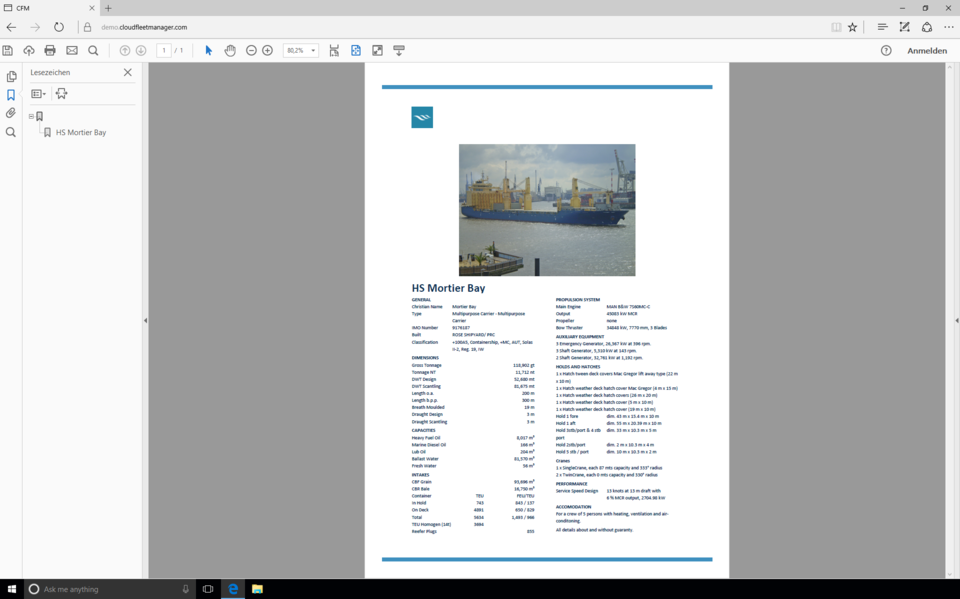
Task: Open the attachments paperclip panel
Action: pyautogui.click(x=11, y=114)
